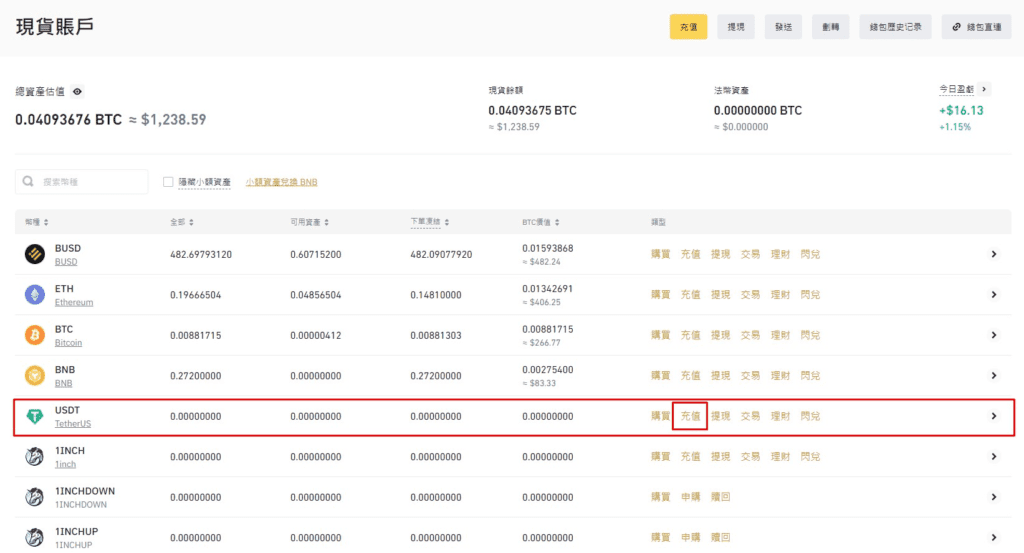The height and width of the screenshot is (553, 1024).
Task: Click 閃兌 in the USDT row
Action: 810,416
